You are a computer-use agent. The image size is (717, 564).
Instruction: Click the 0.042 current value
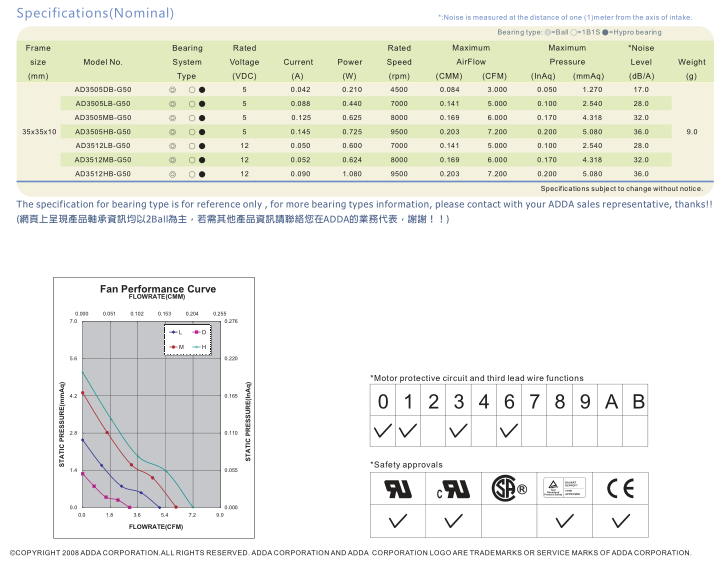click(300, 90)
